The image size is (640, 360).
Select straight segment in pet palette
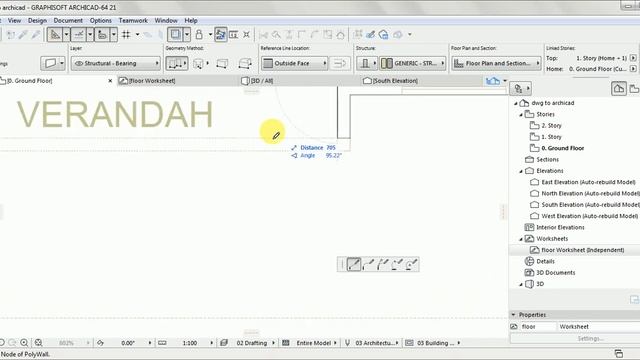(353, 264)
